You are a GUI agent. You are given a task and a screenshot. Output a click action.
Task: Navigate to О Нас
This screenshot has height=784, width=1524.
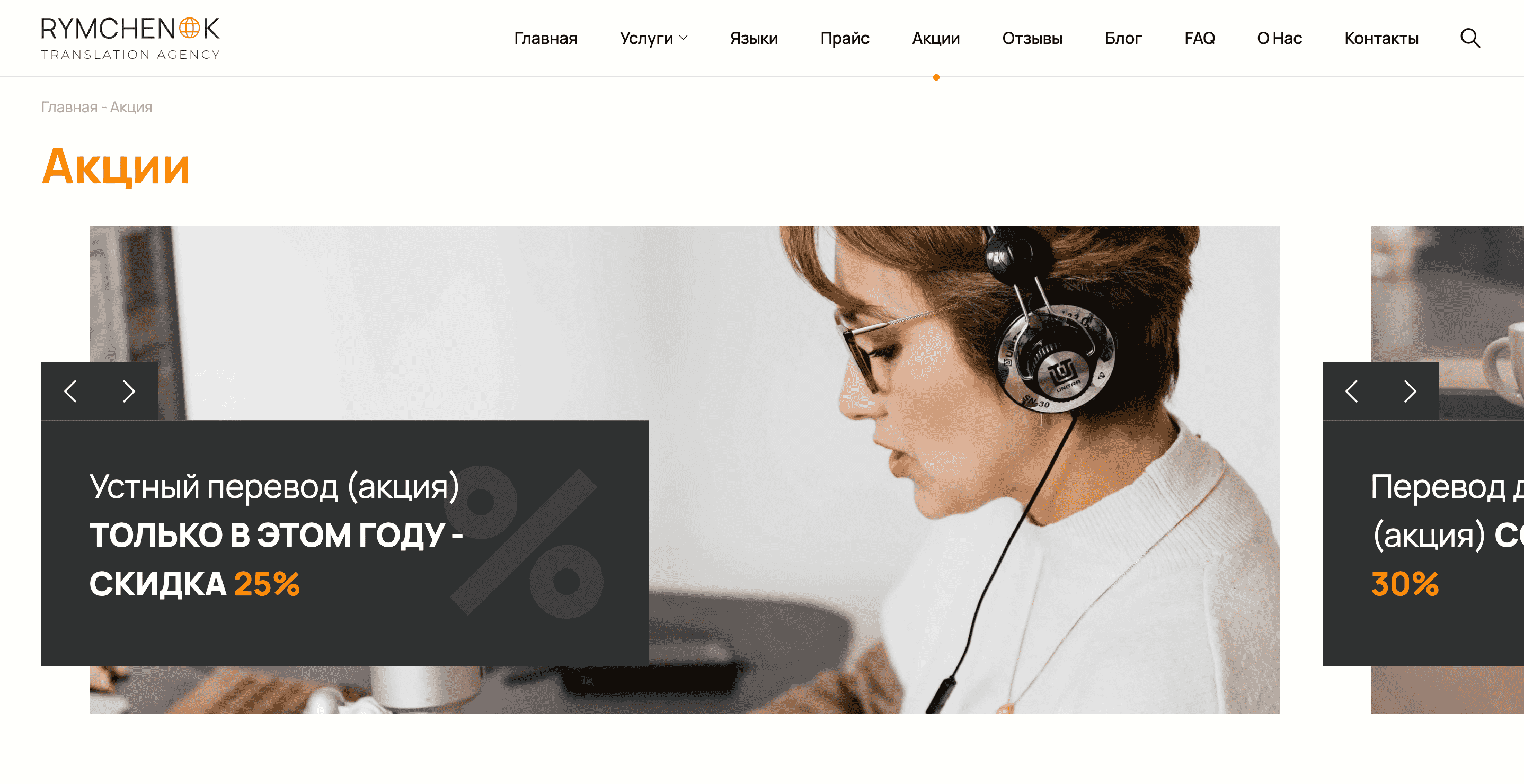point(1280,39)
